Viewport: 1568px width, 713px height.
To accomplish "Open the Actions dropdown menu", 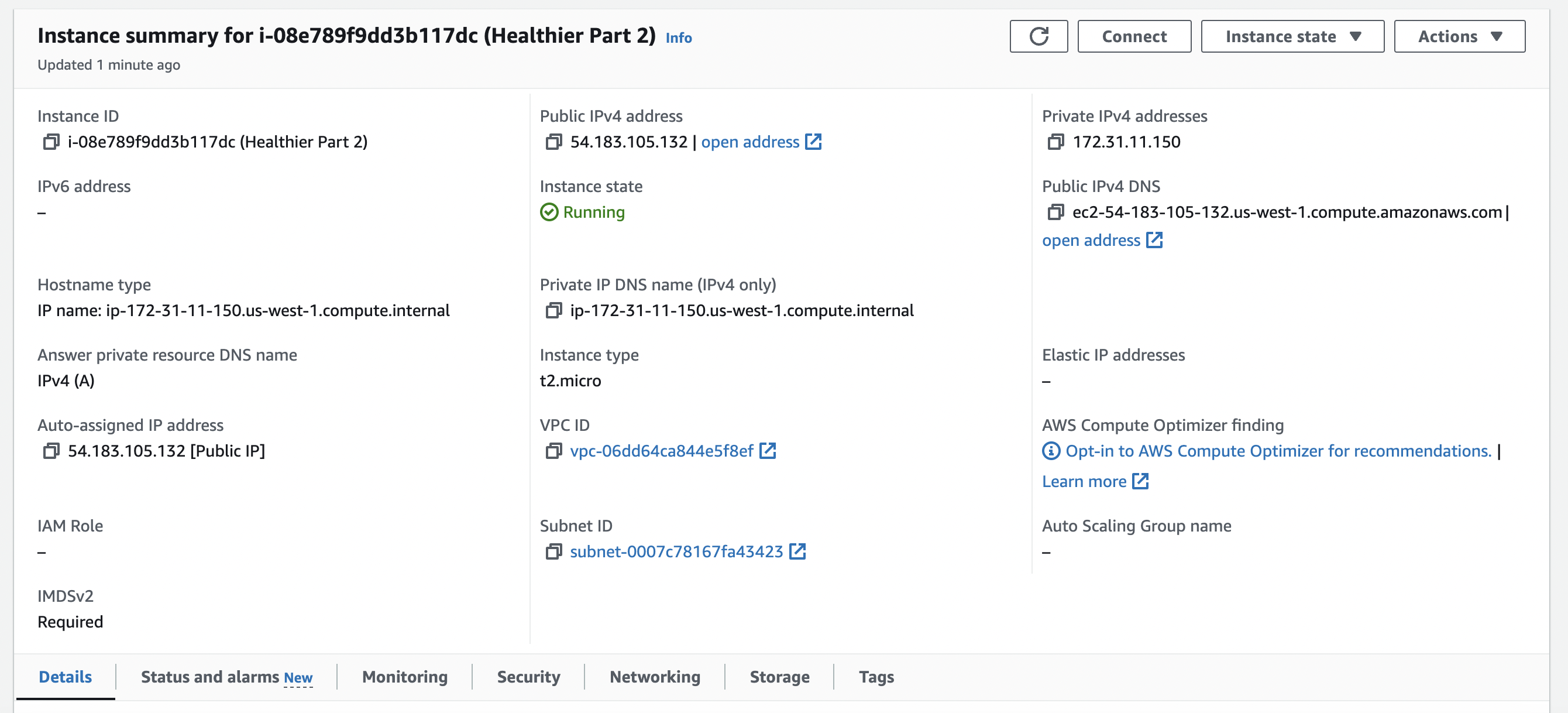I will point(1459,36).
